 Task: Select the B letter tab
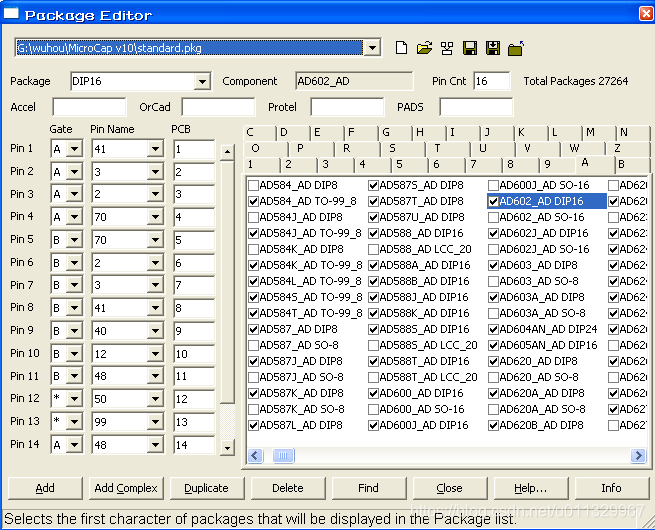pyautogui.click(x=632, y=165)
